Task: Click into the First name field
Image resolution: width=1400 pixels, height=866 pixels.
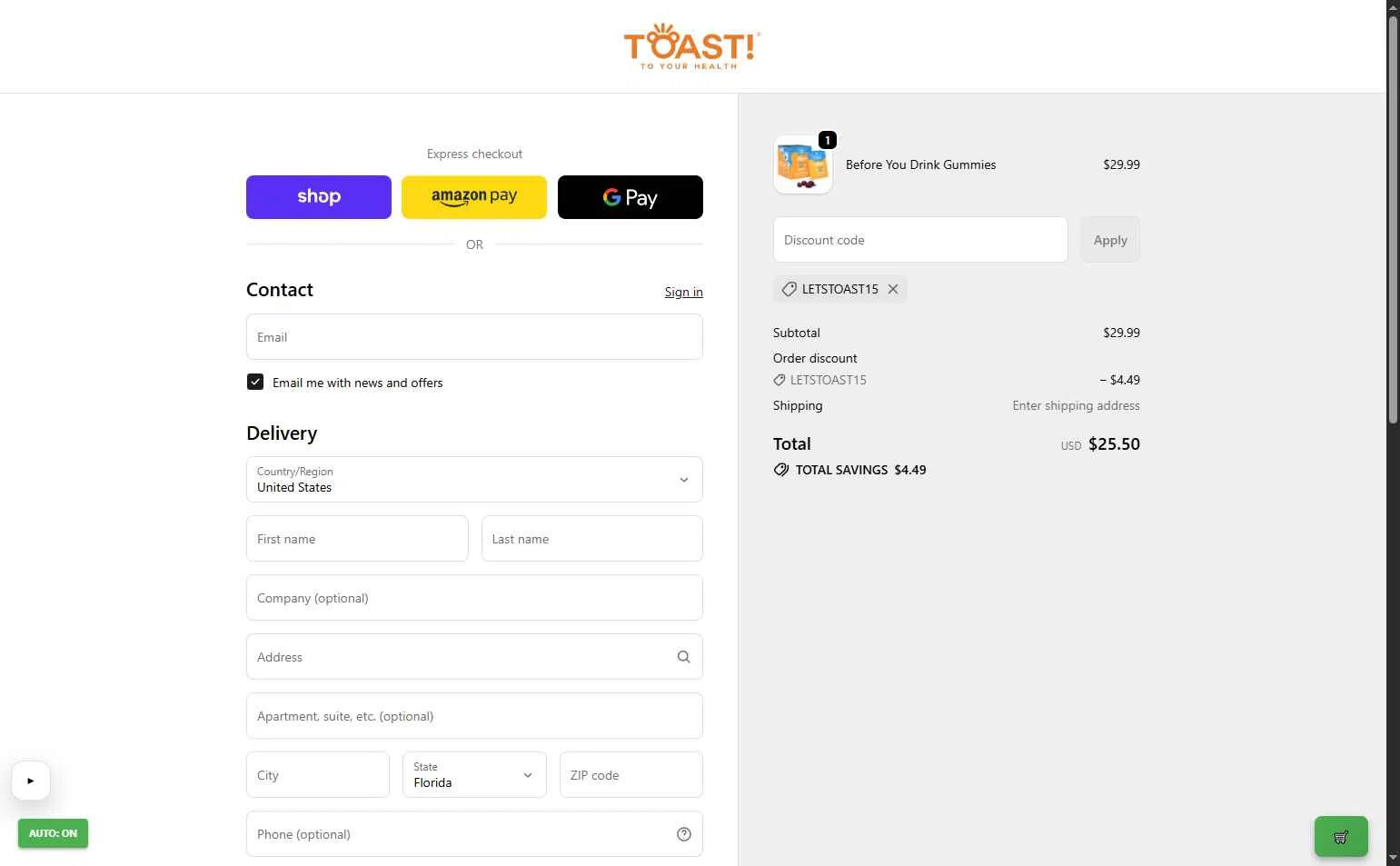Action: coord(357,539)
